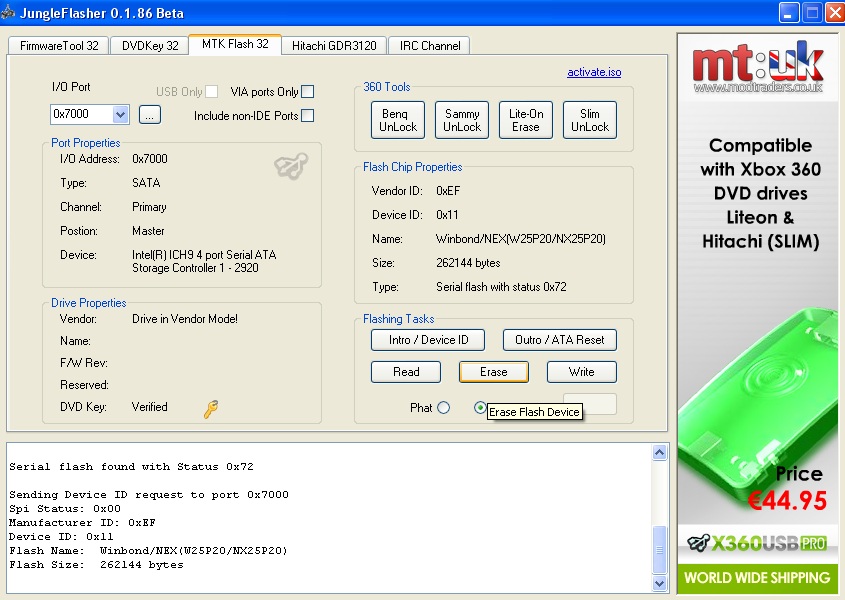Click the Slim UnLock button
The image size is (845, 600).
pos(590,120)
